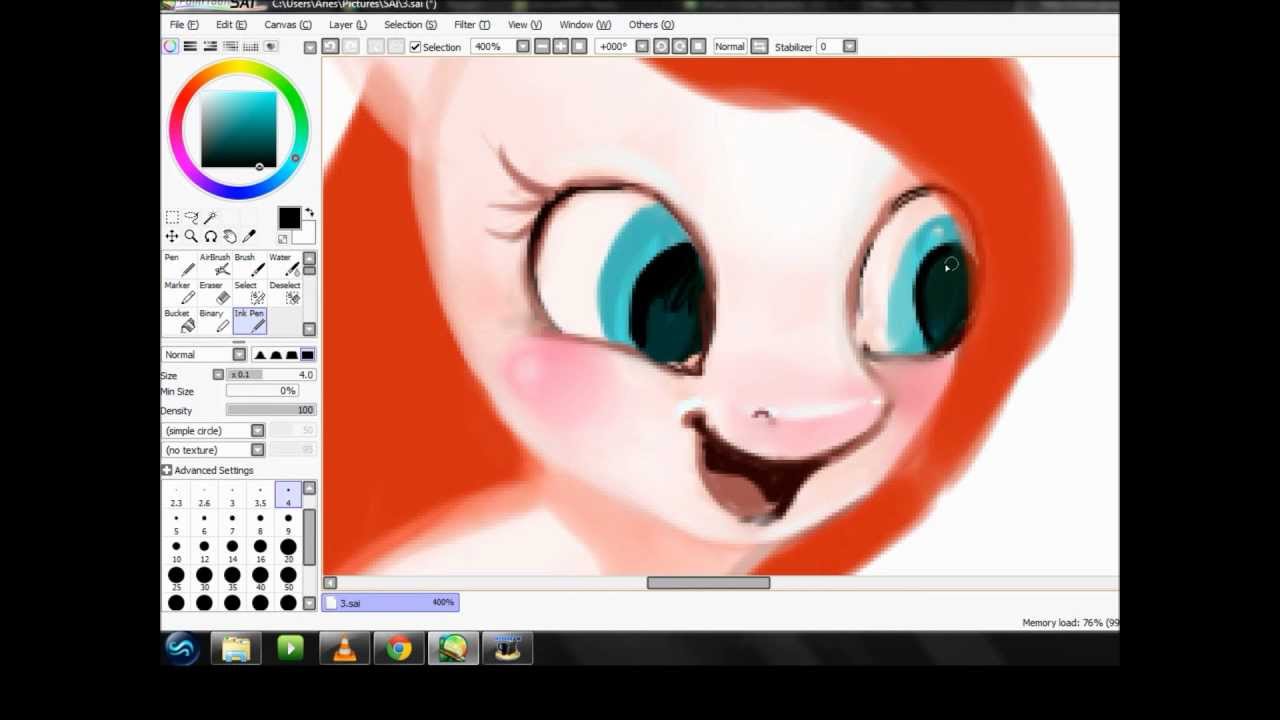Open Google Chrome from the taskbar
Image resolution: width=1280 pixels, height=720 pixels.
[399, 649]
